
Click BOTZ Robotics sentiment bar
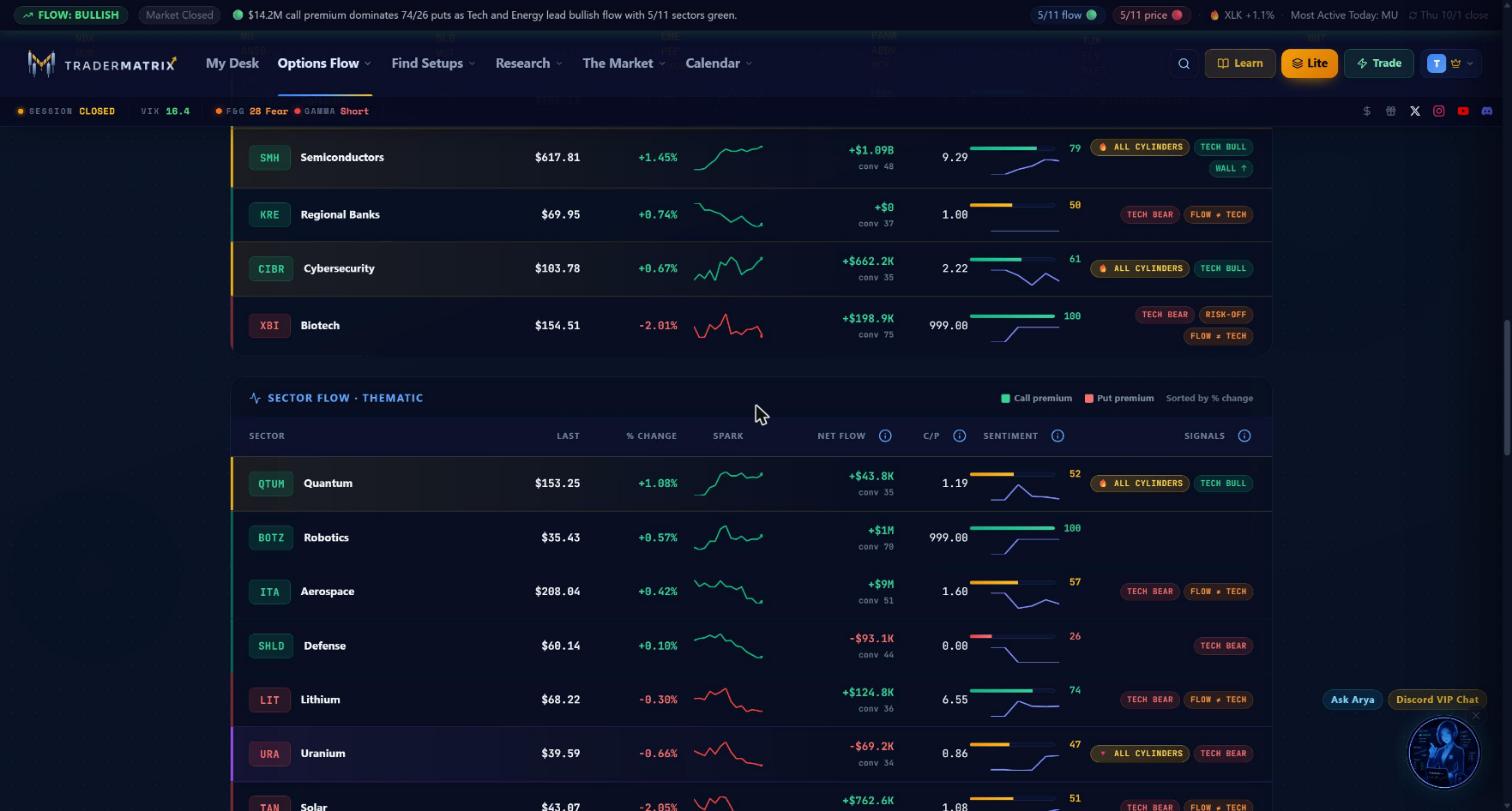pos(1012,528)
